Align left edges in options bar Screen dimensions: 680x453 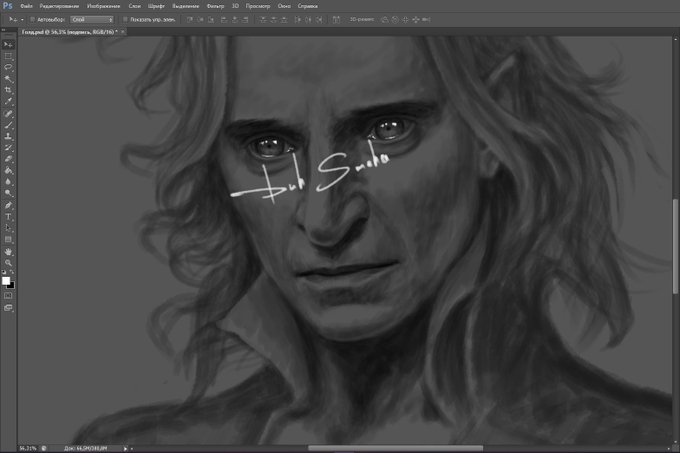[224, 20]
